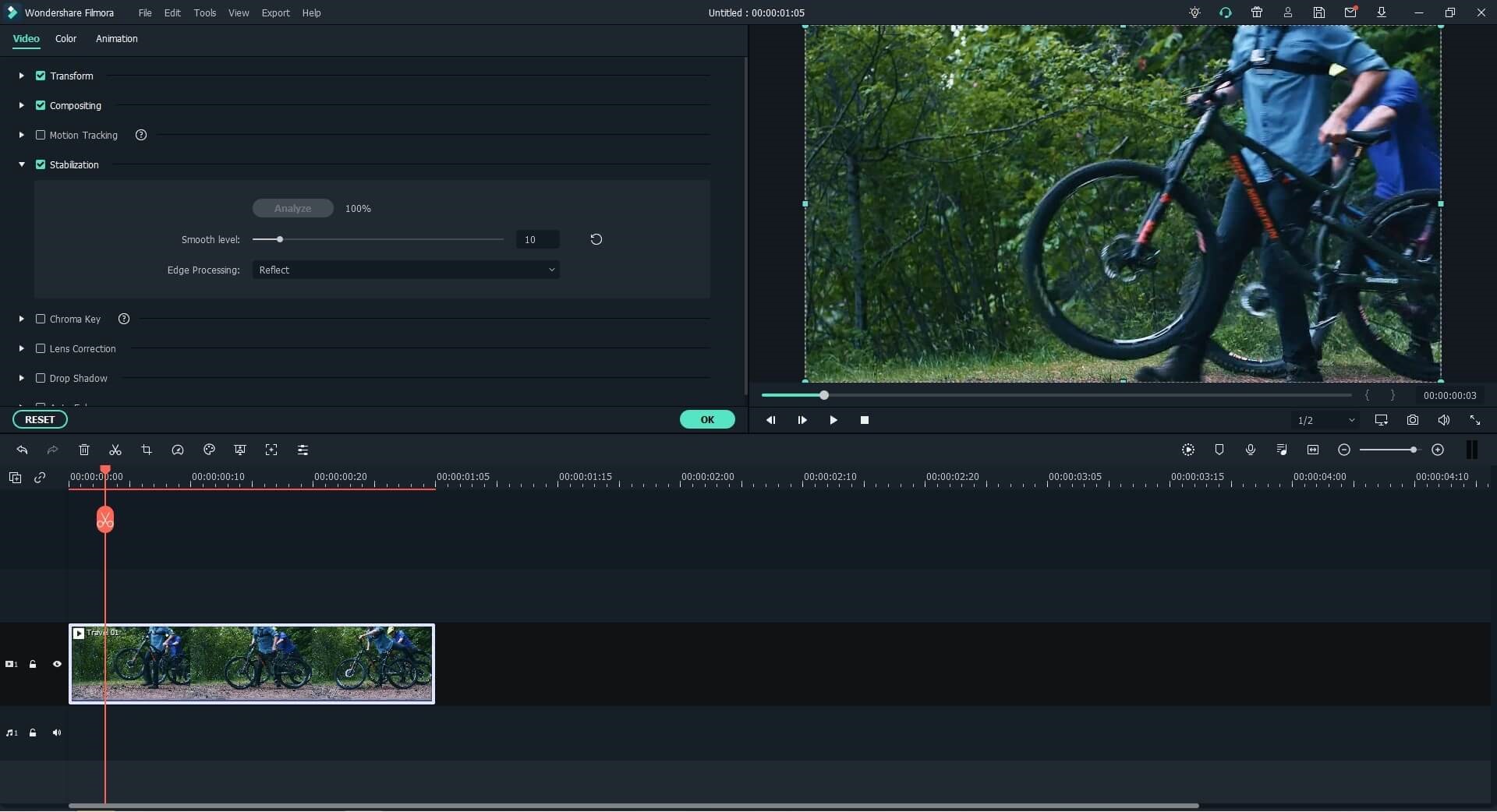Open preview quality 1/2 dropdown
Screen dimensions: 1497x812
click(x=1325, y=420)
